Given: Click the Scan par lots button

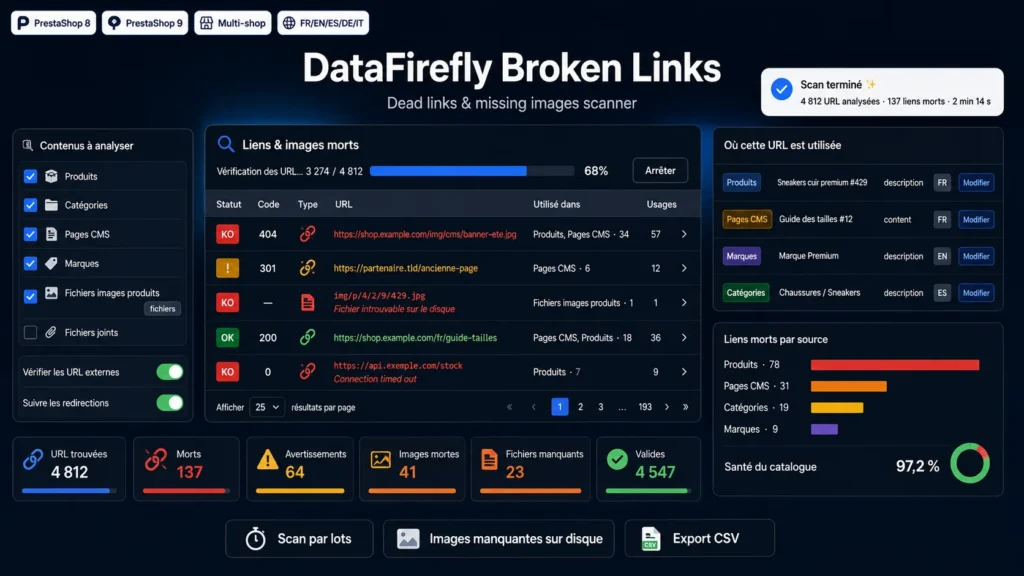Looking at the screenshot, I should click(x=299, y=539).
